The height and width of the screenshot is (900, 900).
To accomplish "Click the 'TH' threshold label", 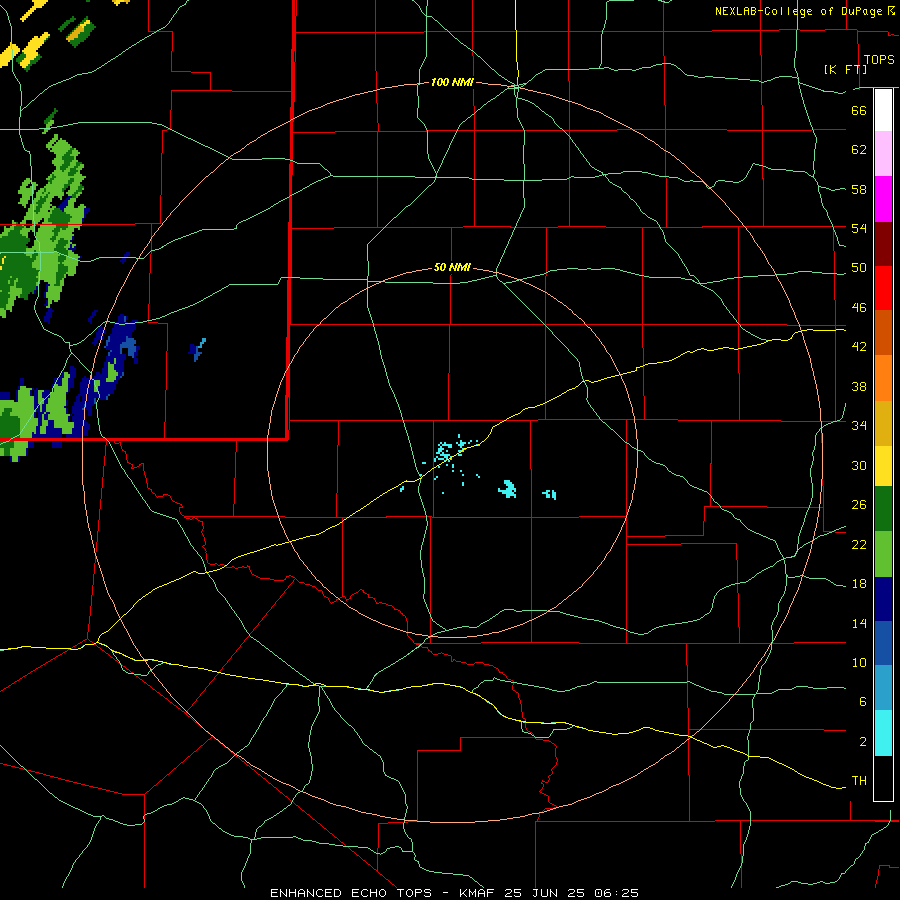I will point(859,781).
